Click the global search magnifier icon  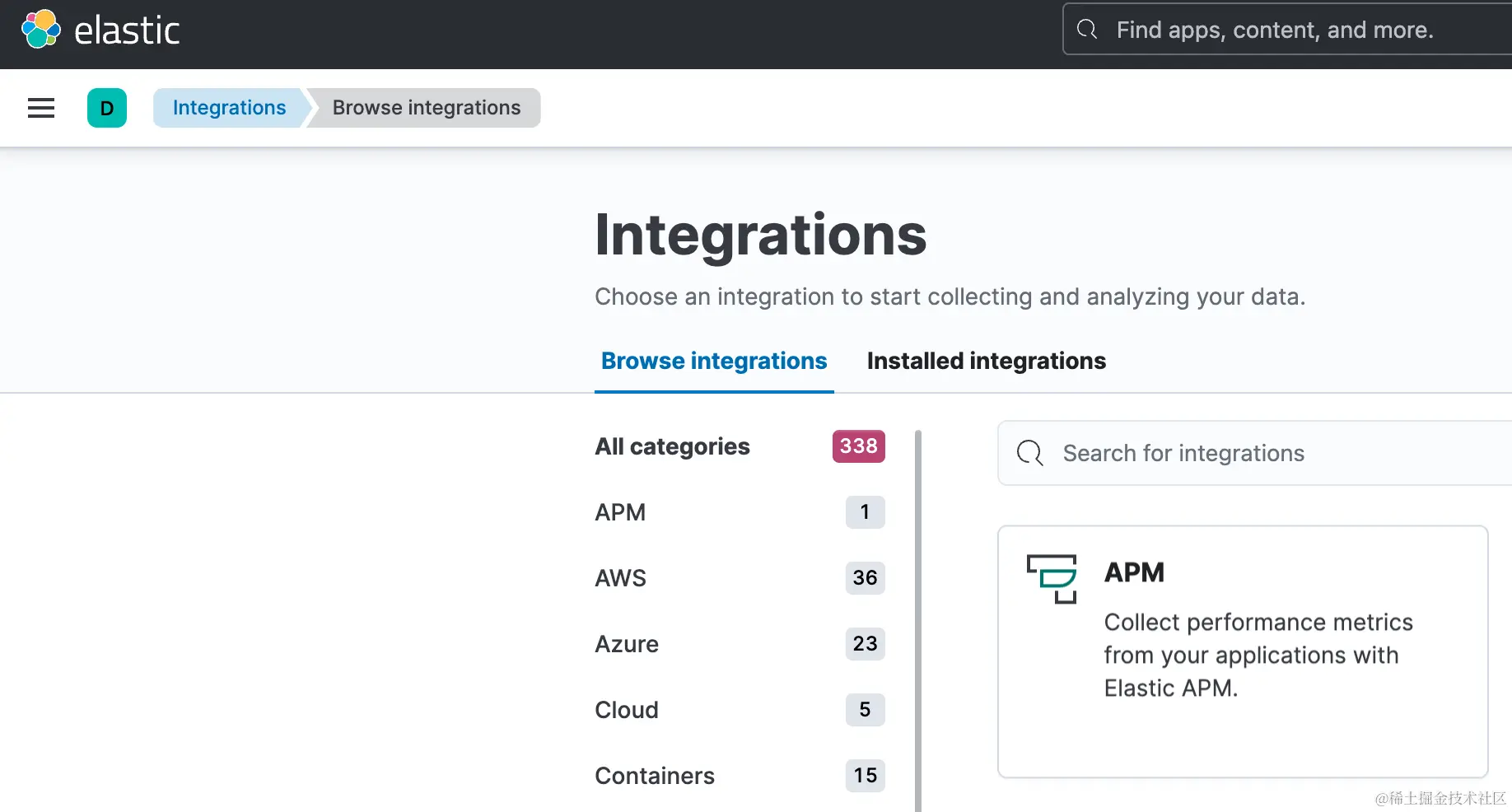(1087, 30)
